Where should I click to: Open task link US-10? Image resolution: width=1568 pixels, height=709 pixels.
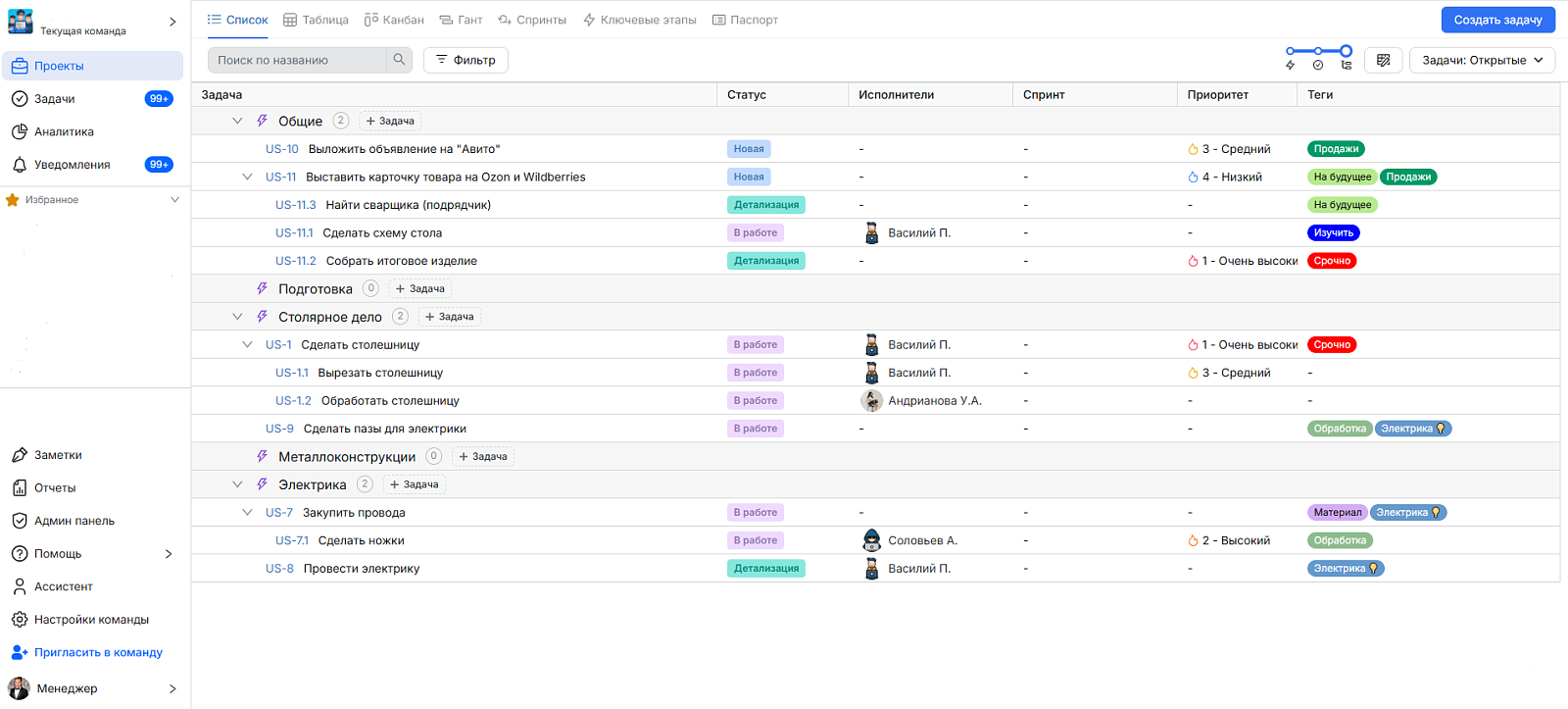282,149
